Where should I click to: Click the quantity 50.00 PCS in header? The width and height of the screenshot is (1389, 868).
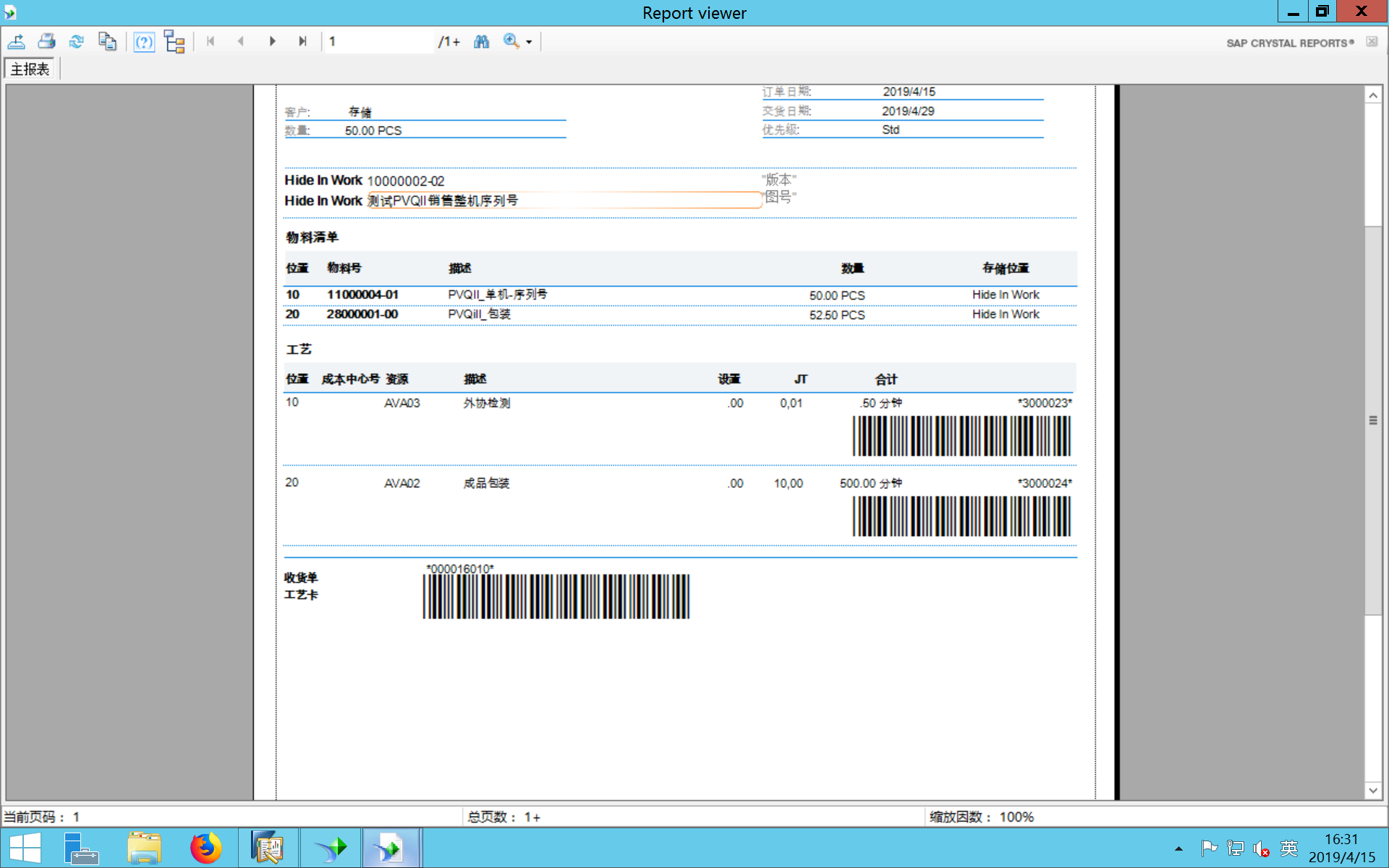point(373,131)
